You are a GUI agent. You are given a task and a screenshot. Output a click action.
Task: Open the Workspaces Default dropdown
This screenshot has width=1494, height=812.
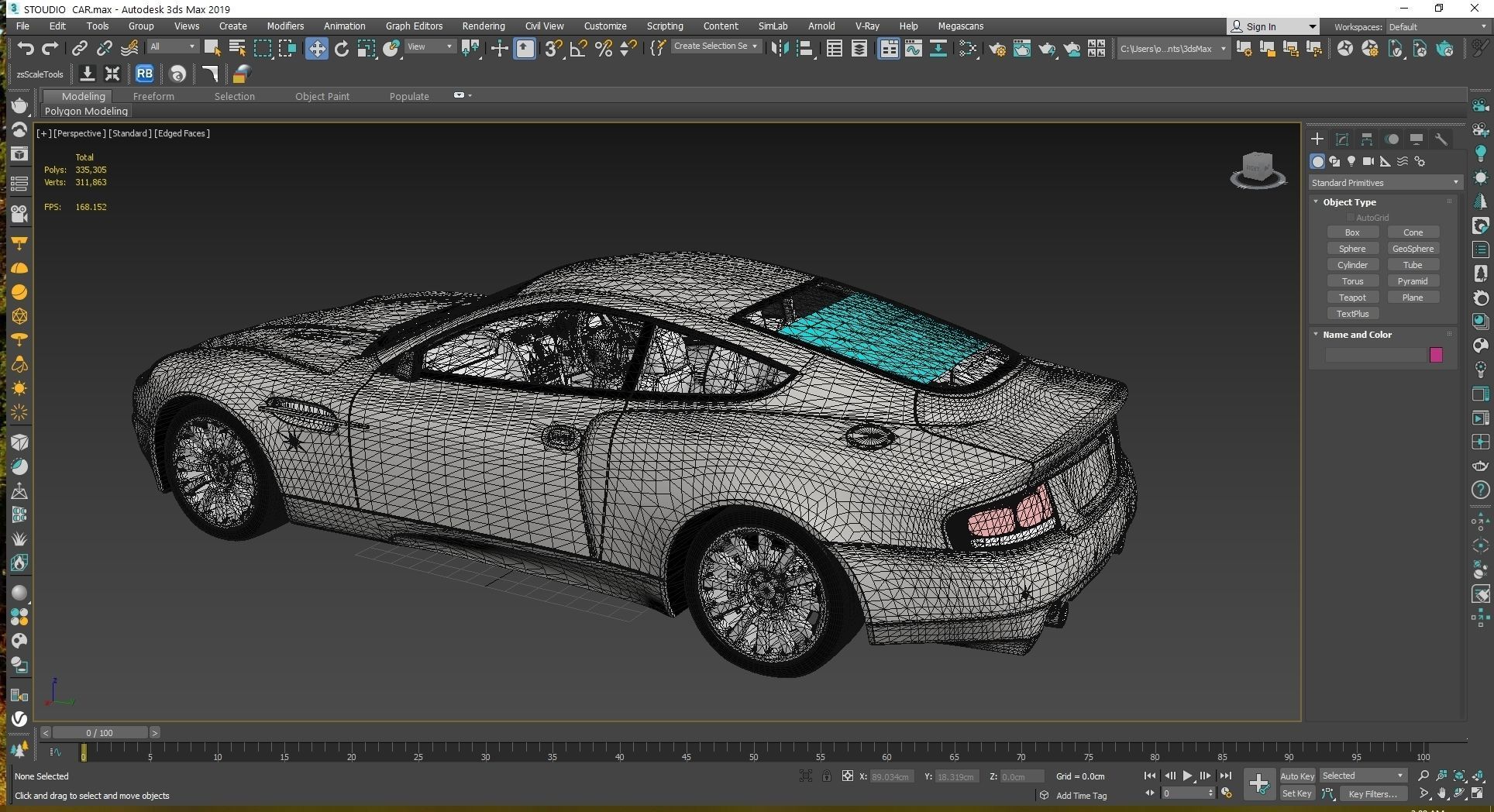pos(1437,27)
